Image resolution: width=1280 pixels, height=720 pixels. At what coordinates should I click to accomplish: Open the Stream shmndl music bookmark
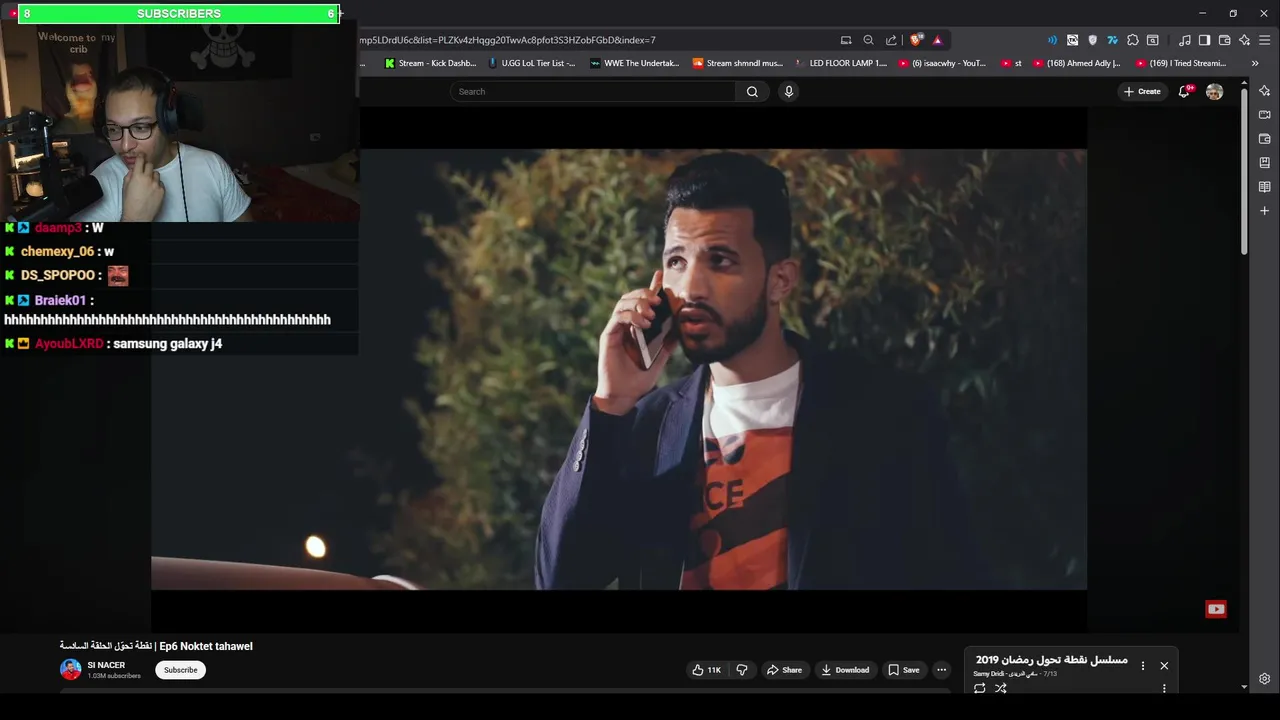[x=738, y=63]
